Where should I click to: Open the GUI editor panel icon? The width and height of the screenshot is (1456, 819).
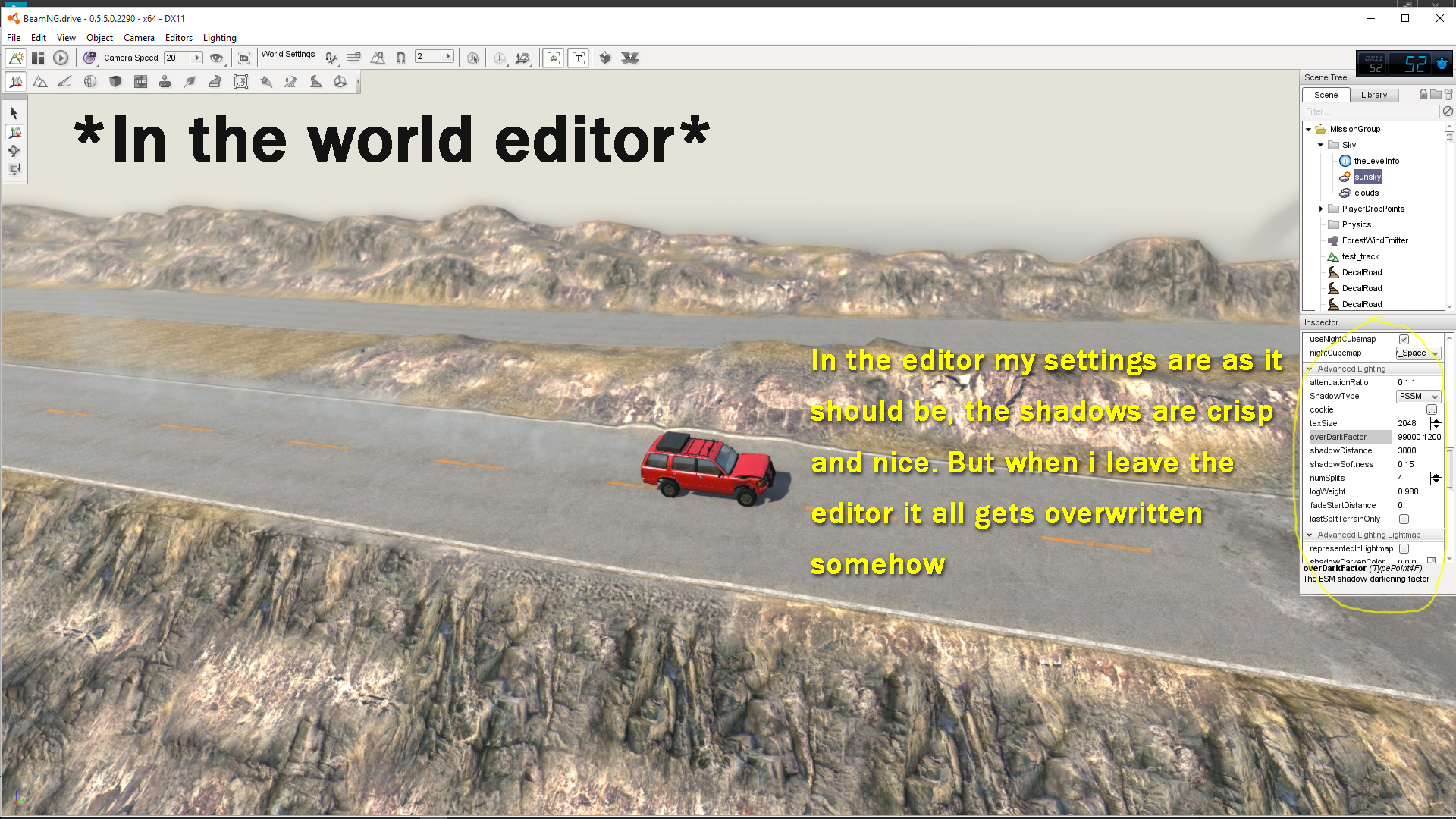coord(39,58)
